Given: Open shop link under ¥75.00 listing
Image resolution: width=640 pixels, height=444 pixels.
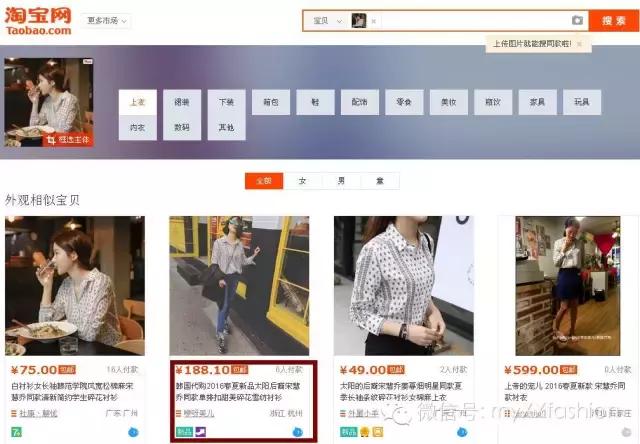Looking at the screenshot, I should coord(38,413).
